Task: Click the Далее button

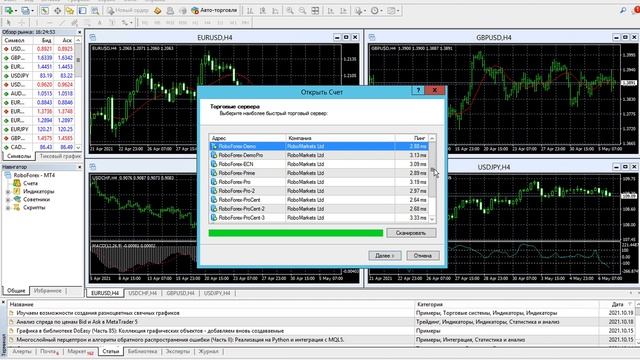Action: [x=384, y=256]
